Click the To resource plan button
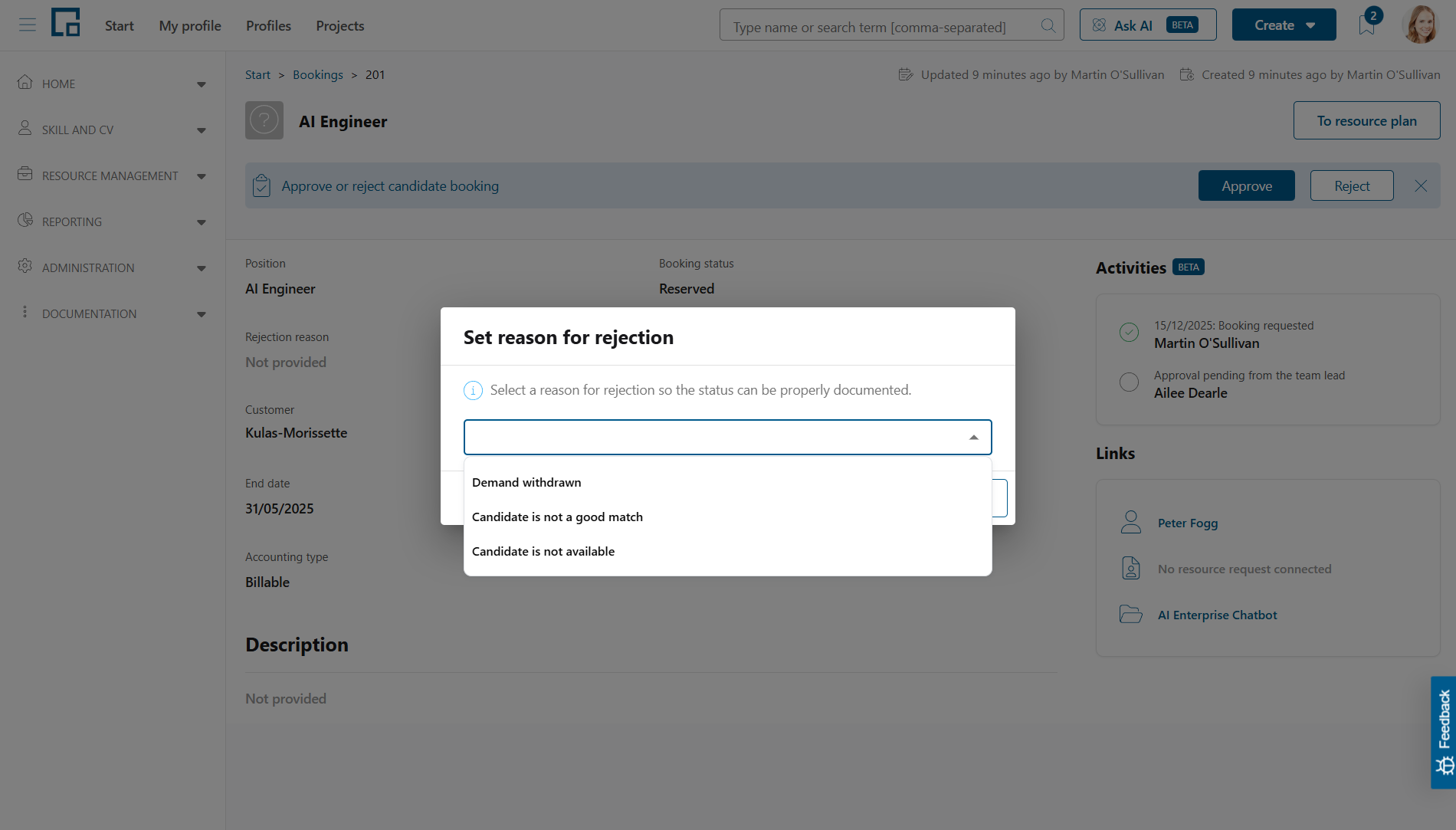Viewport: 1456px width, 830px height. click(x=1366, y=120)
